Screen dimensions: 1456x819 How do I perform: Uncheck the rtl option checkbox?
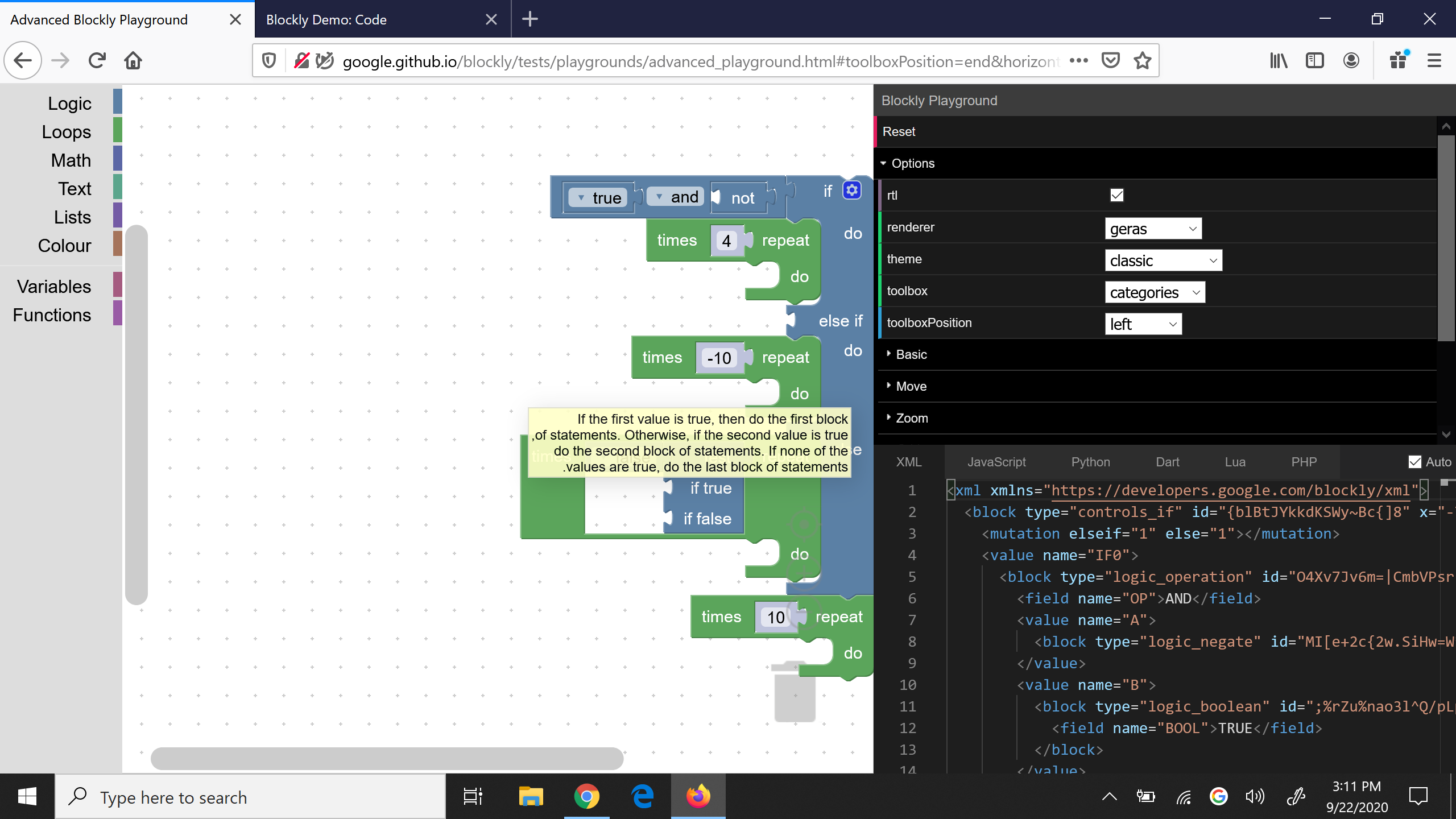[1116, 195]
